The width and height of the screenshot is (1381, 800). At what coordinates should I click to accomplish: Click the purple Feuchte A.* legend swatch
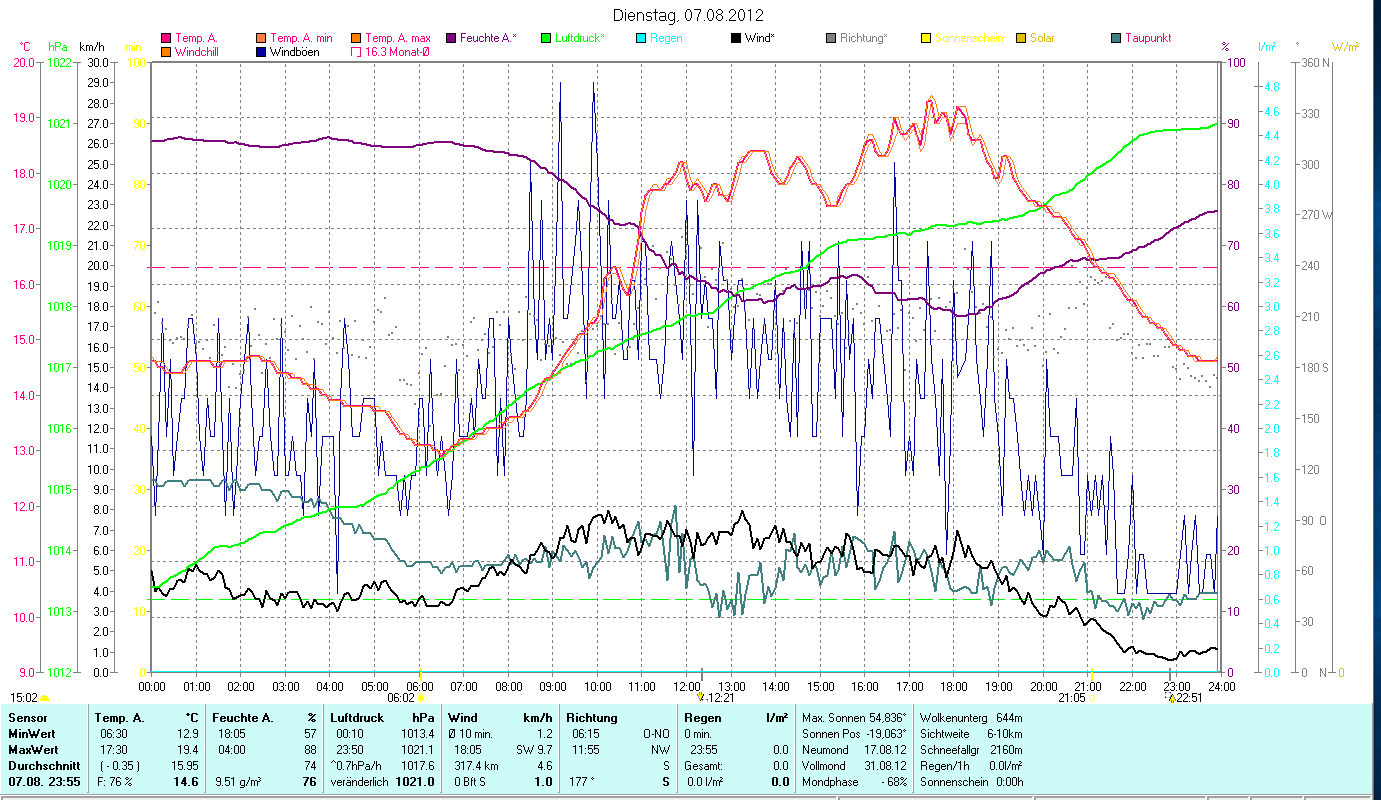(451, 39)
